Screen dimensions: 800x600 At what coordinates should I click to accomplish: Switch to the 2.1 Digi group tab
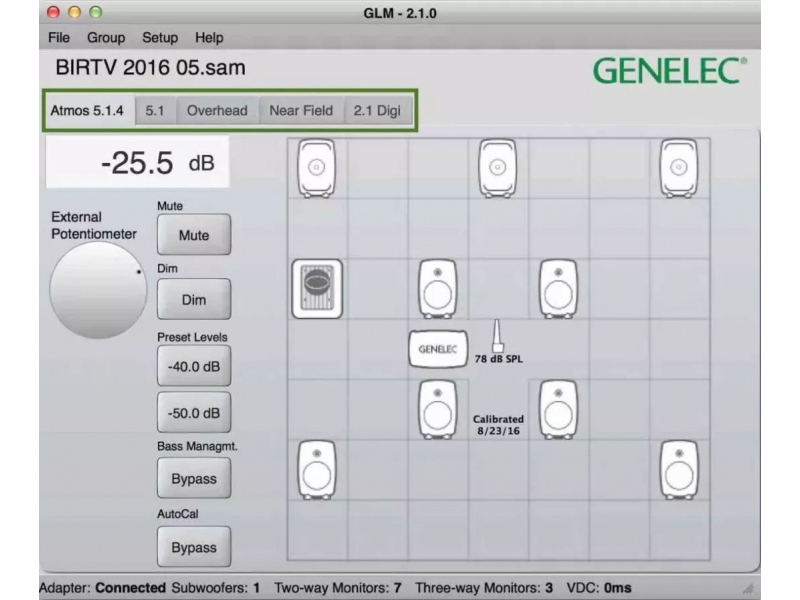click(378, 111)
